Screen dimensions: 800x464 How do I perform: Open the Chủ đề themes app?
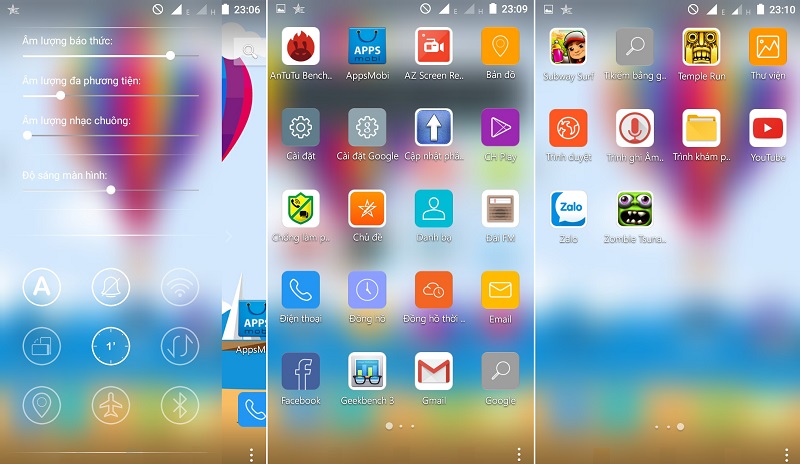click(x=367, y=208)
